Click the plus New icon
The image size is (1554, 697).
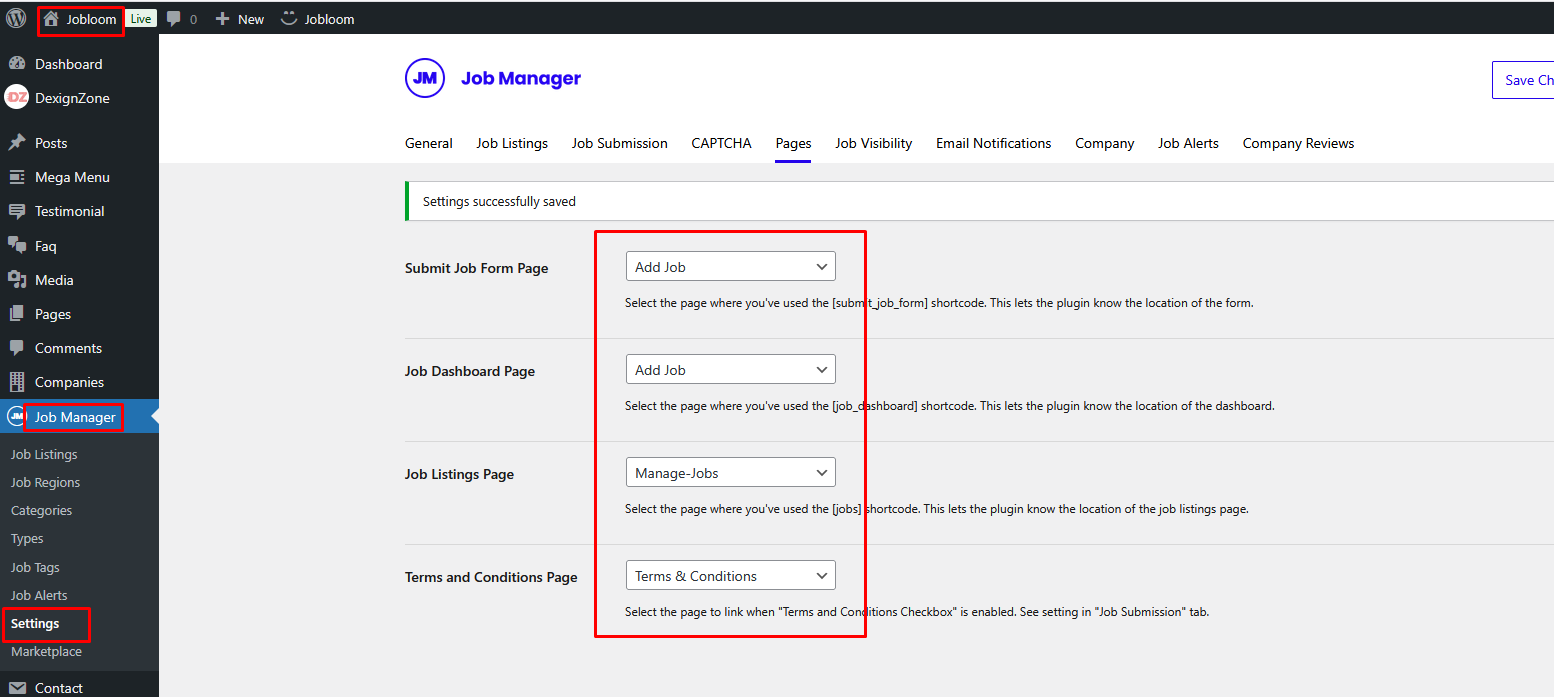[x=222, y=19]
